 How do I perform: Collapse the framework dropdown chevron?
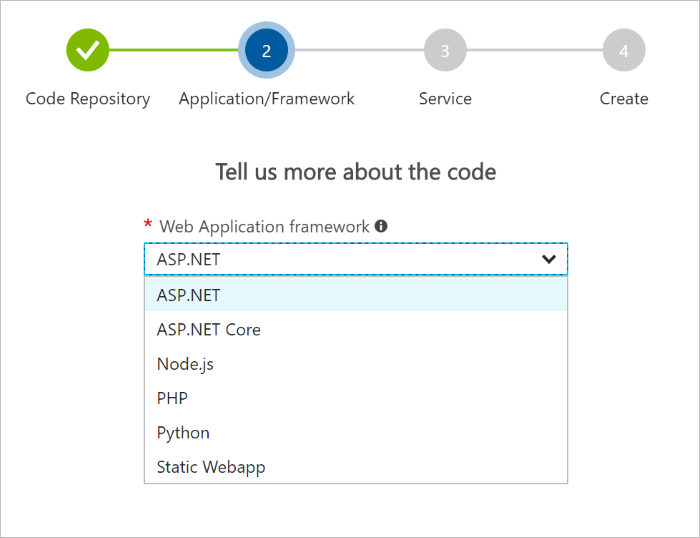[x=549, y=259]
